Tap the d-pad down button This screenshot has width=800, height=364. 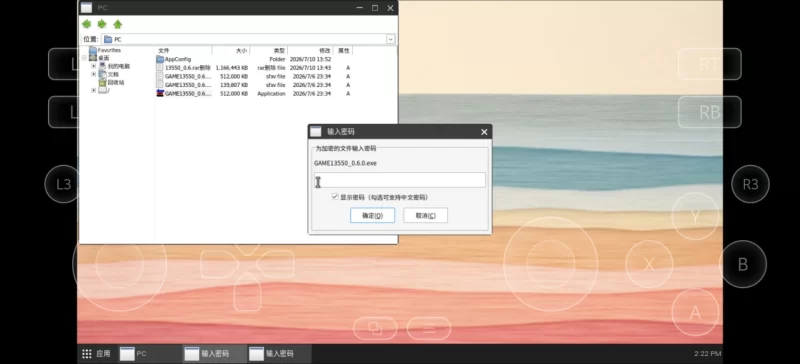click(x=247, y=292)
